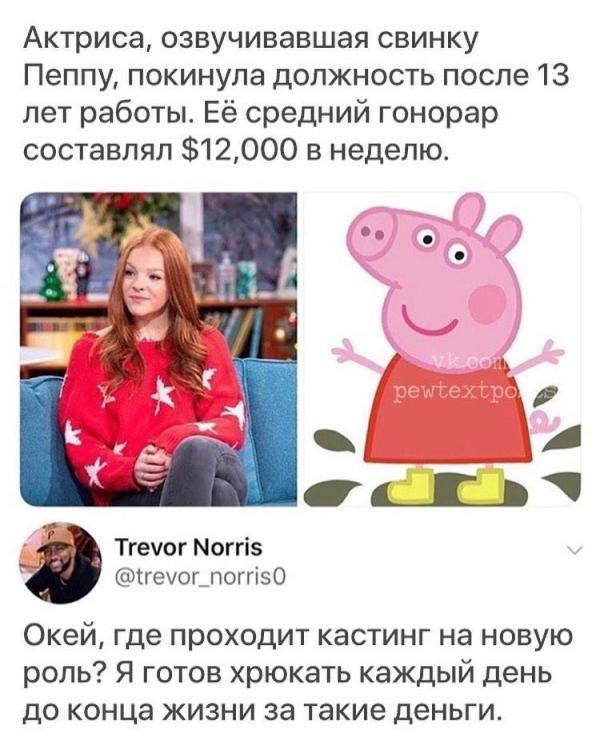Click the Trevor Norris display name
This screenshot has height=748, width=600.
pos(189,547)
